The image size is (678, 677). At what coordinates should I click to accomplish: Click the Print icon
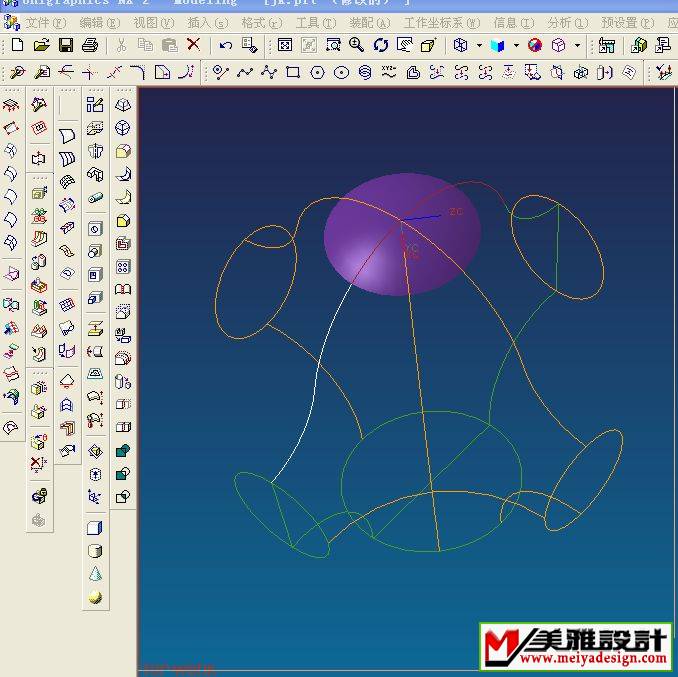click(90, 45)
